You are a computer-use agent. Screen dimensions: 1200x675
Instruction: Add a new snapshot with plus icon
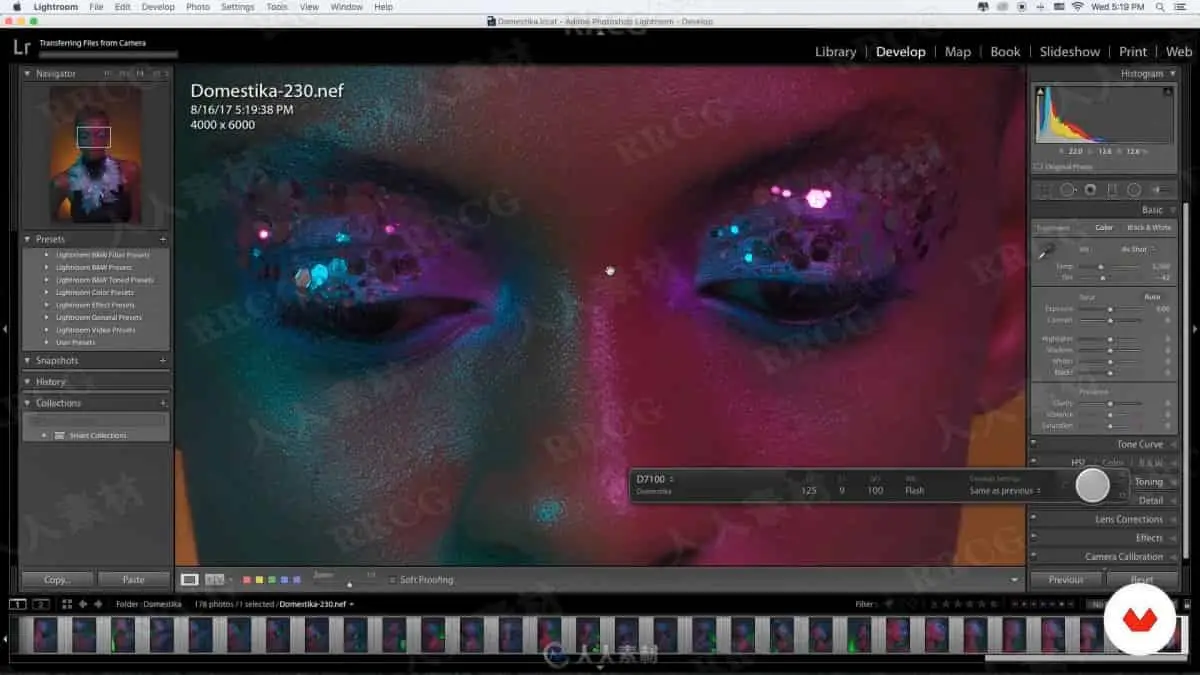coord(163,360)
